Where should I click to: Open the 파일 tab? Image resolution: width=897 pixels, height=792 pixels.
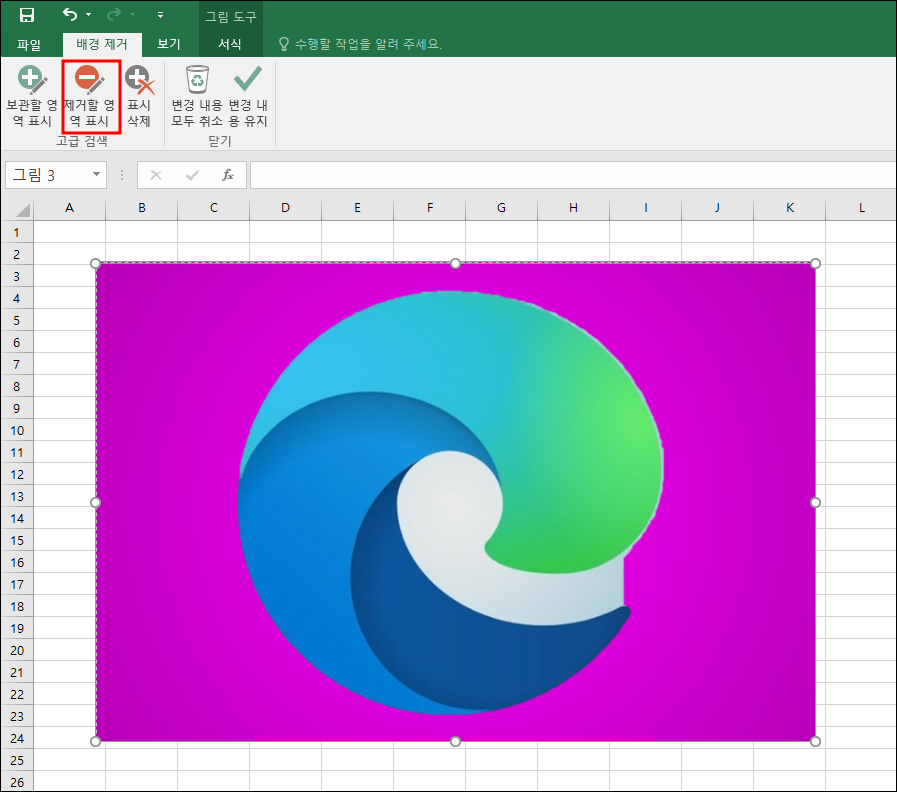point(29,44)
